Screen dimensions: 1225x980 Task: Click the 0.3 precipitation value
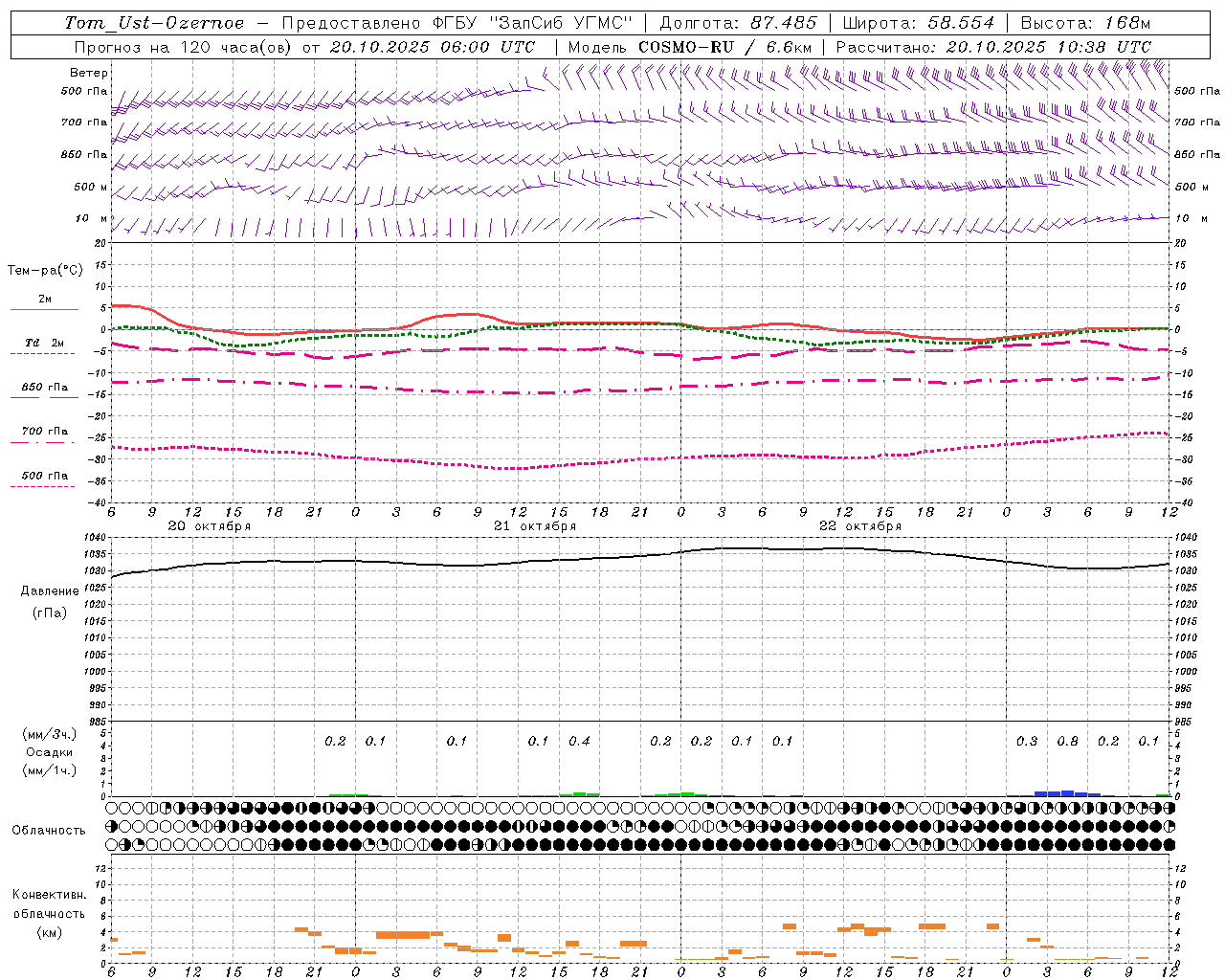[1027, 741]
